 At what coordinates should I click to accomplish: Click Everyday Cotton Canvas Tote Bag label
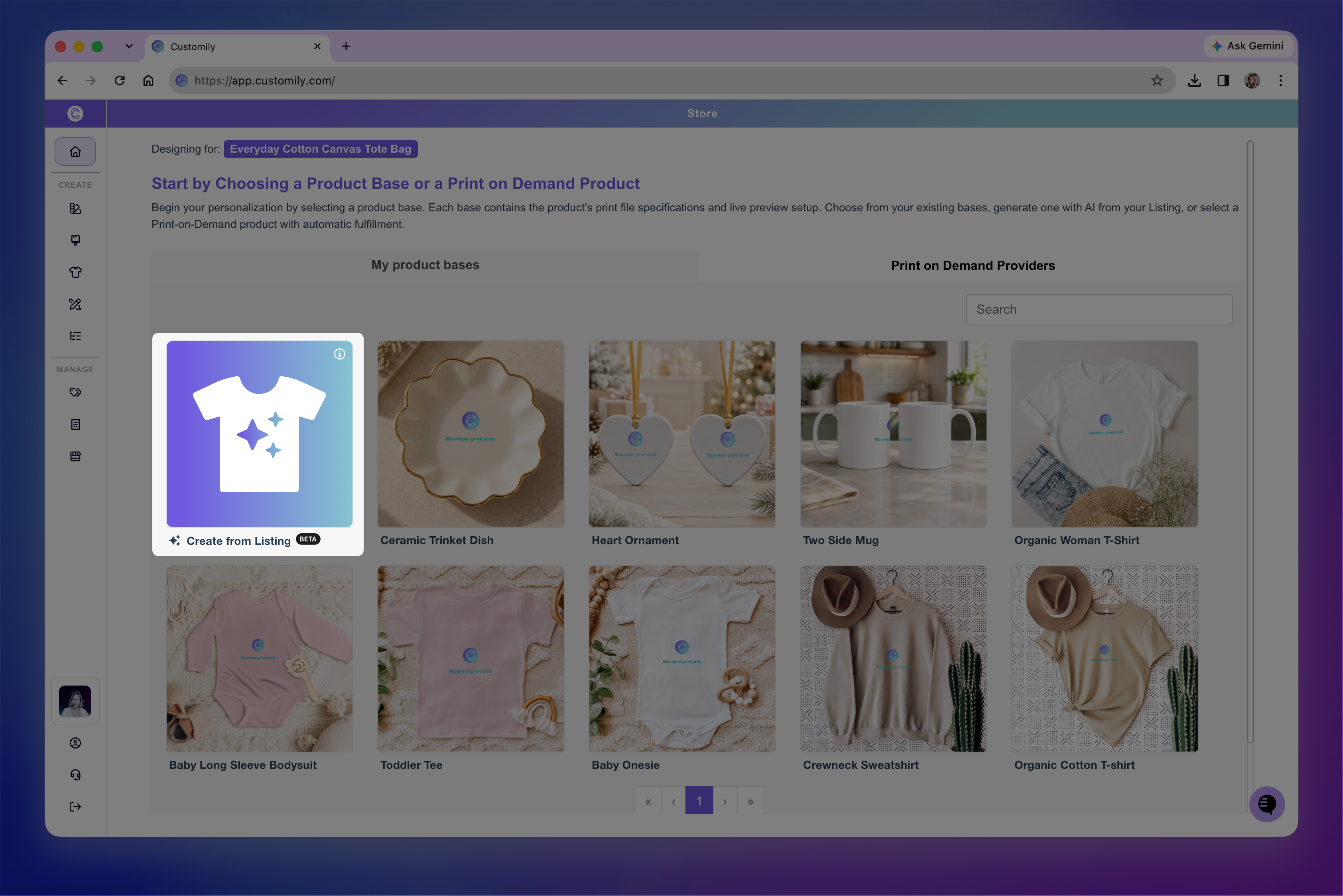[x=320, y=149]
